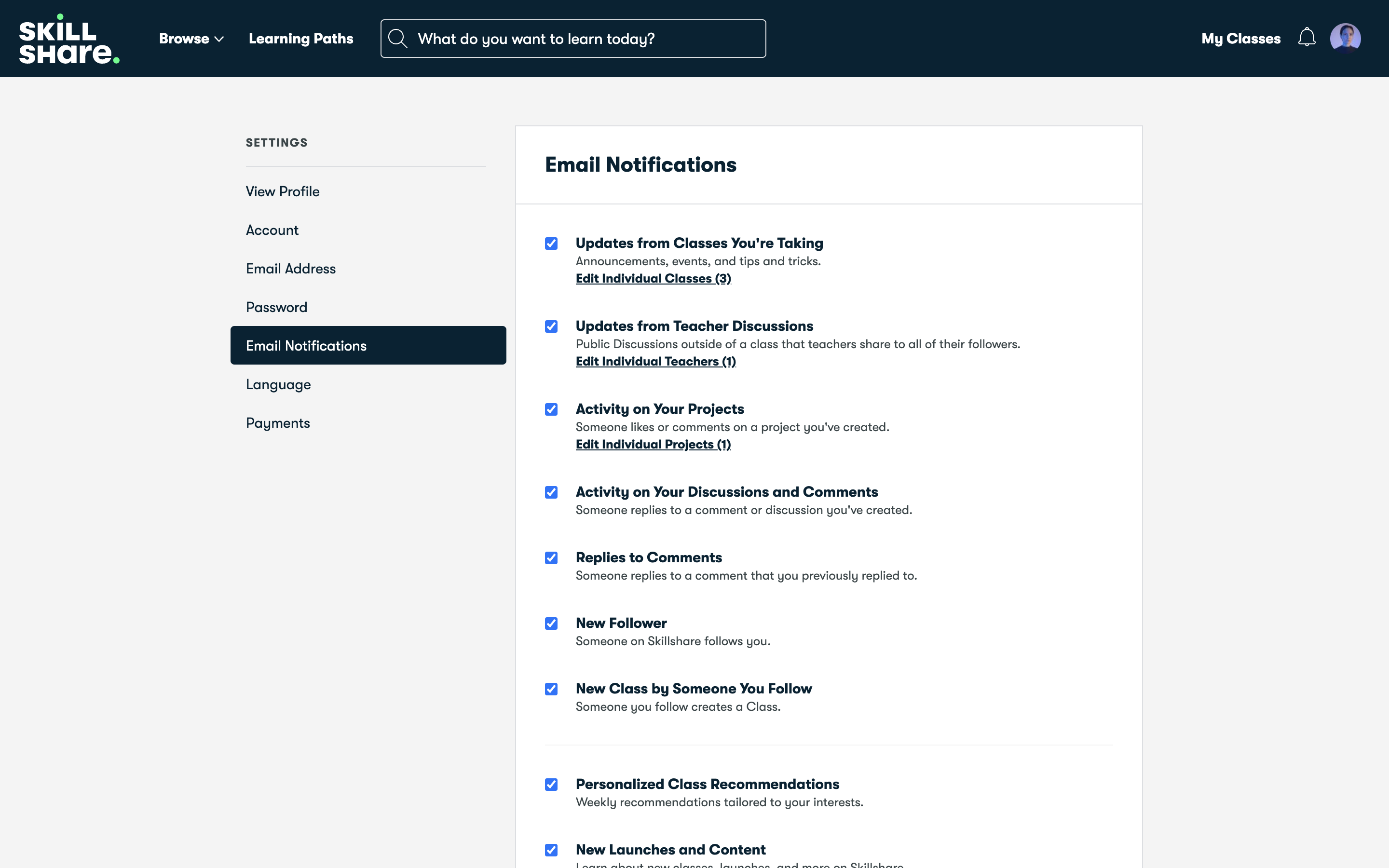The height and width of the screenshot is (868, 1389).
Task: Open Payments settings
Action: click(x=278, y=422)
